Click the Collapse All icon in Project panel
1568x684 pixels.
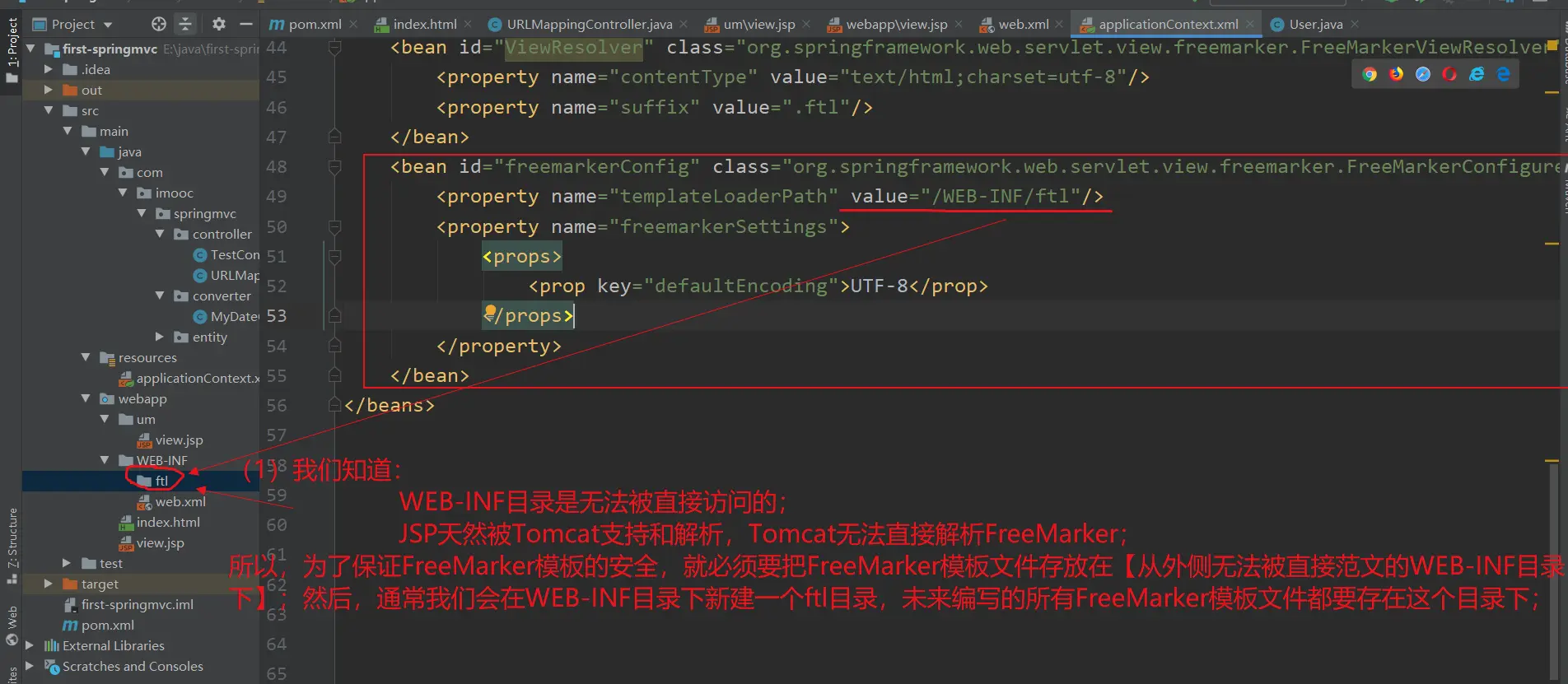pos(185,24)
